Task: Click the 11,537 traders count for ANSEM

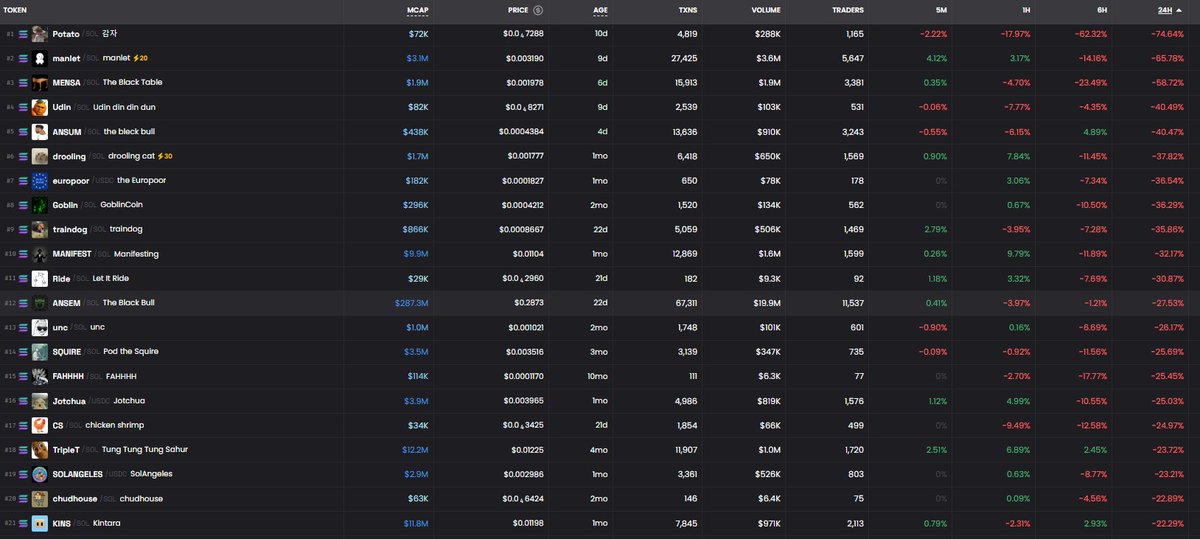Action: (x=850, y=303)
